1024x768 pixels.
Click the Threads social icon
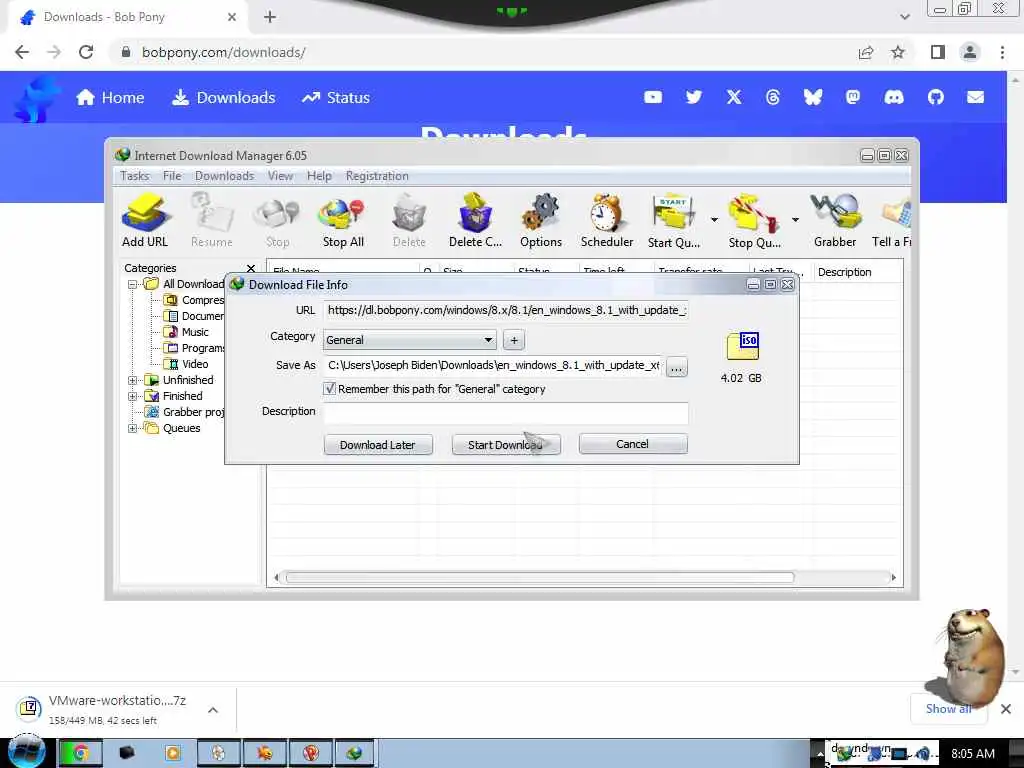coord(773,97)
